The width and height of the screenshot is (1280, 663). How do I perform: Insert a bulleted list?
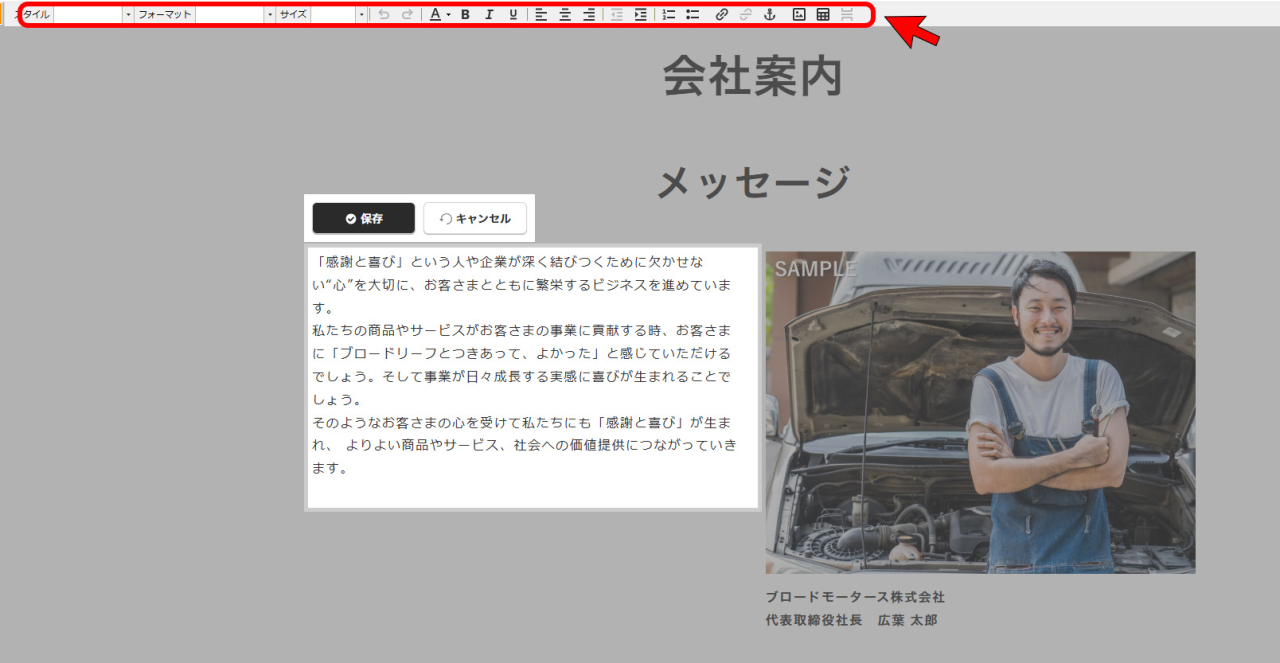[693, 15]
